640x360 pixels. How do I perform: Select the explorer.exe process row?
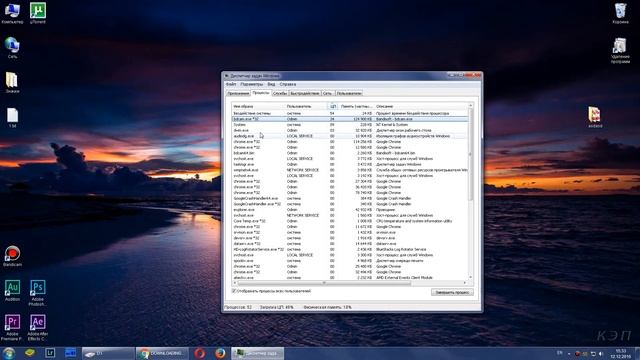click(350, 209)
